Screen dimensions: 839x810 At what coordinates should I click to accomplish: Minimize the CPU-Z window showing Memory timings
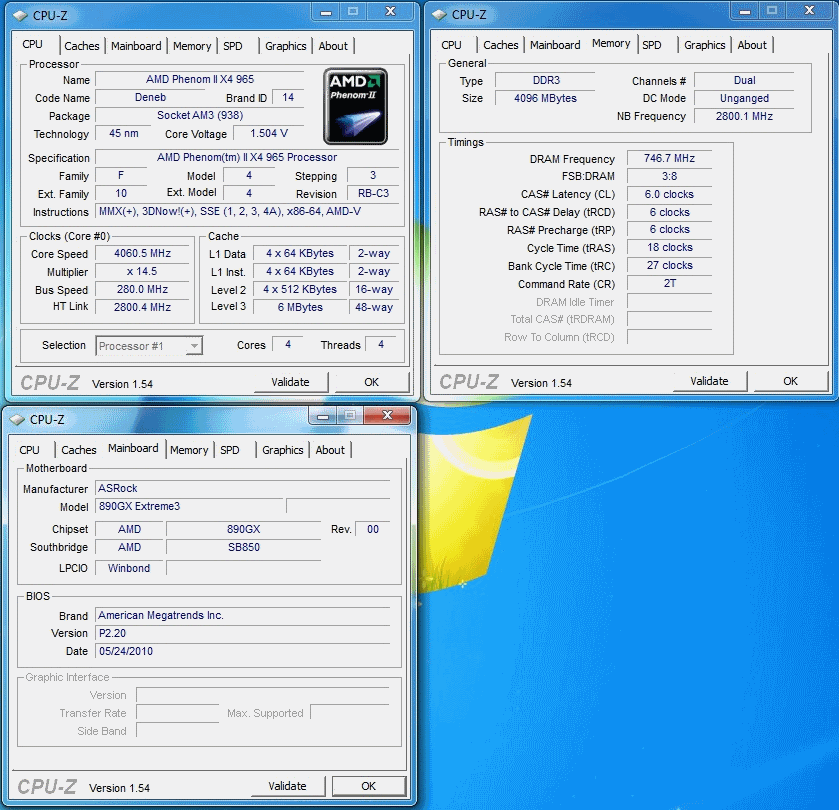coord(744,11)
